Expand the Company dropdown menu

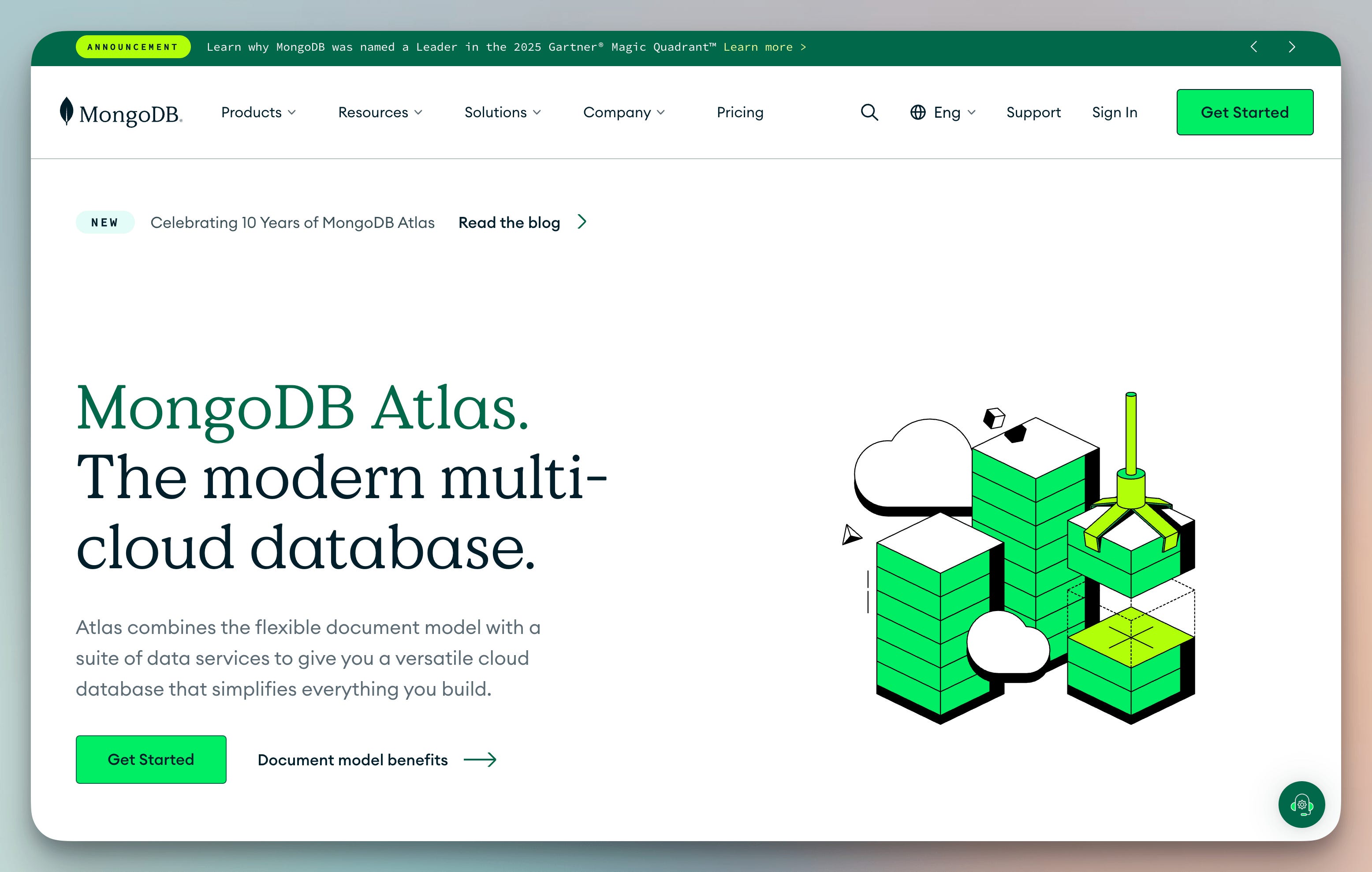624,112
